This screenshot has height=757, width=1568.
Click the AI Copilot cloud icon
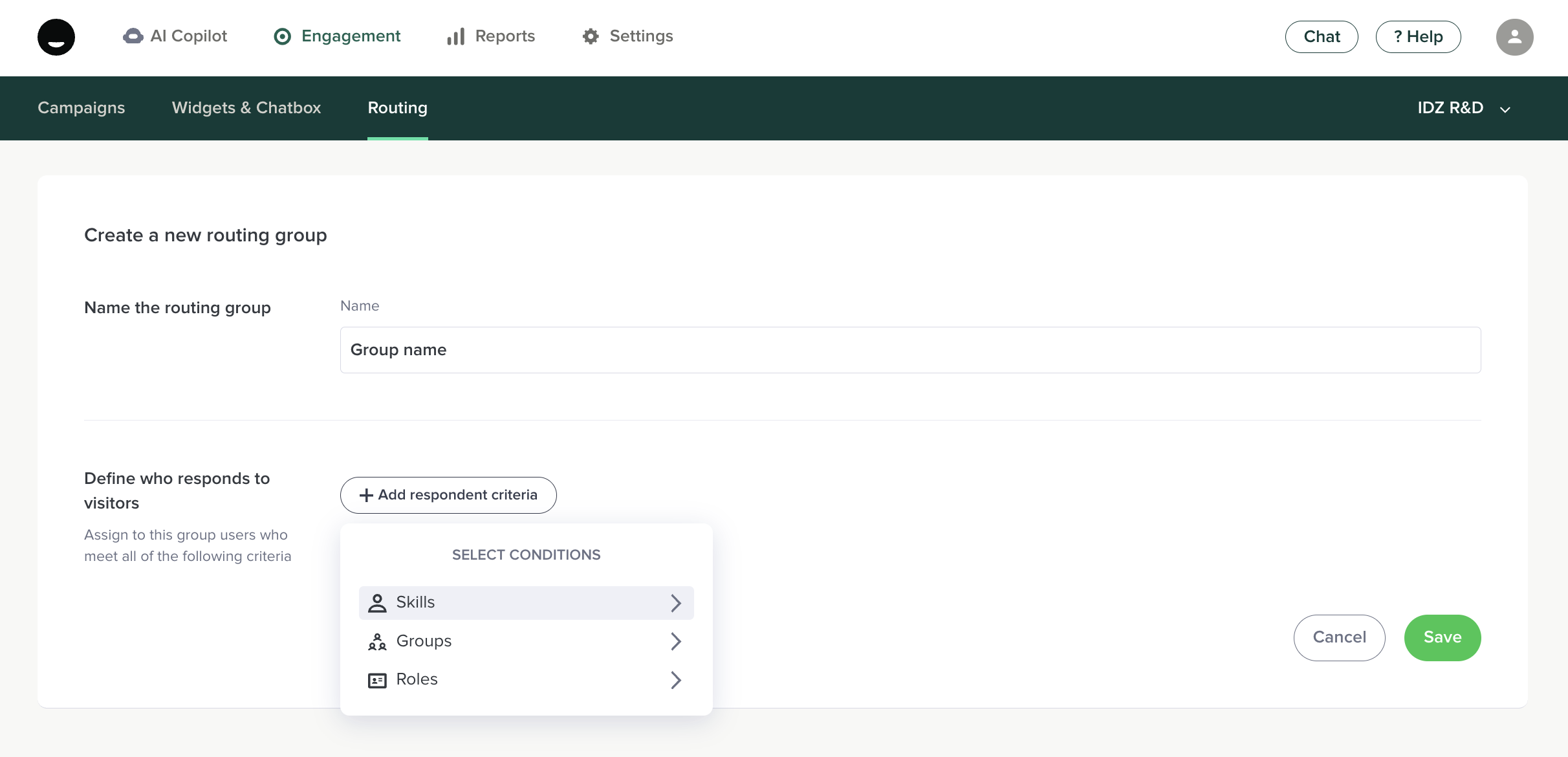[x=133, y=36]
